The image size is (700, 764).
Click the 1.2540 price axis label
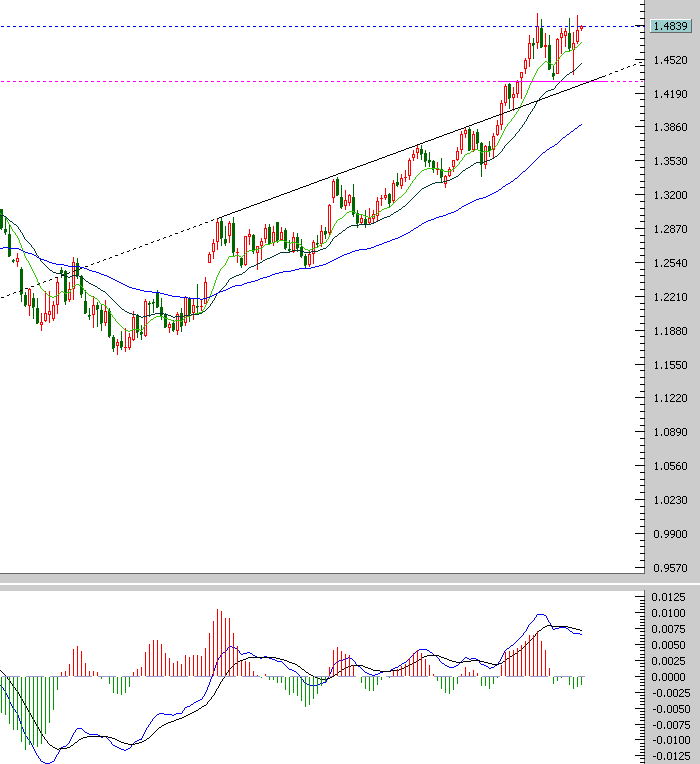670,263
